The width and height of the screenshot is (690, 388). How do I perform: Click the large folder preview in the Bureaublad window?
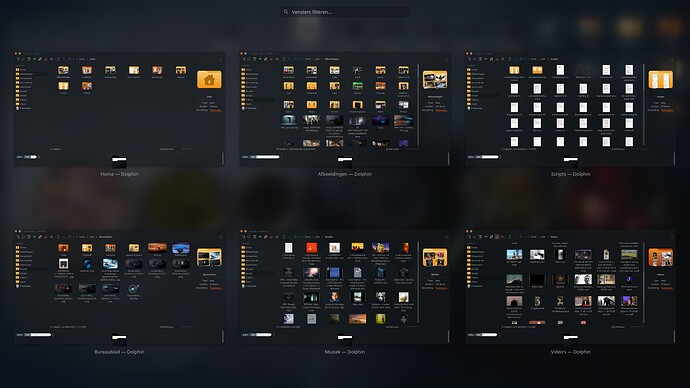click(x=209, y=258)
